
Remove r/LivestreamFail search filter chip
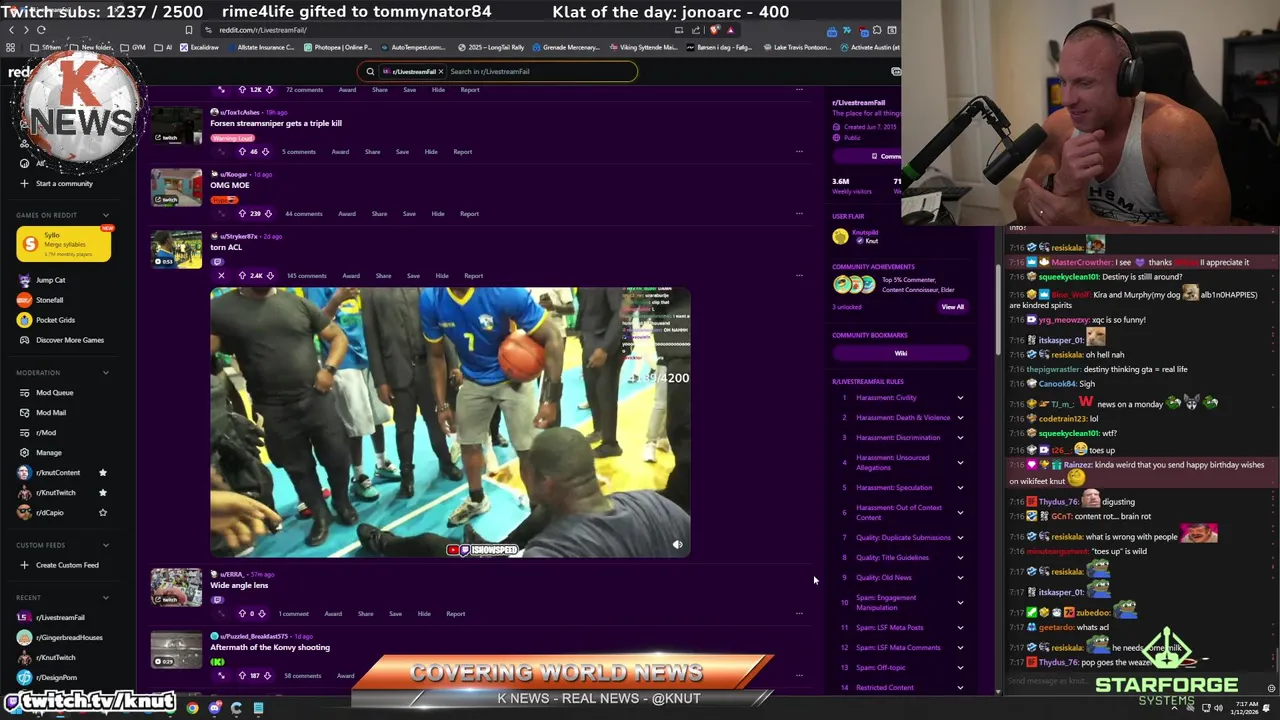[x=440, y=71]
